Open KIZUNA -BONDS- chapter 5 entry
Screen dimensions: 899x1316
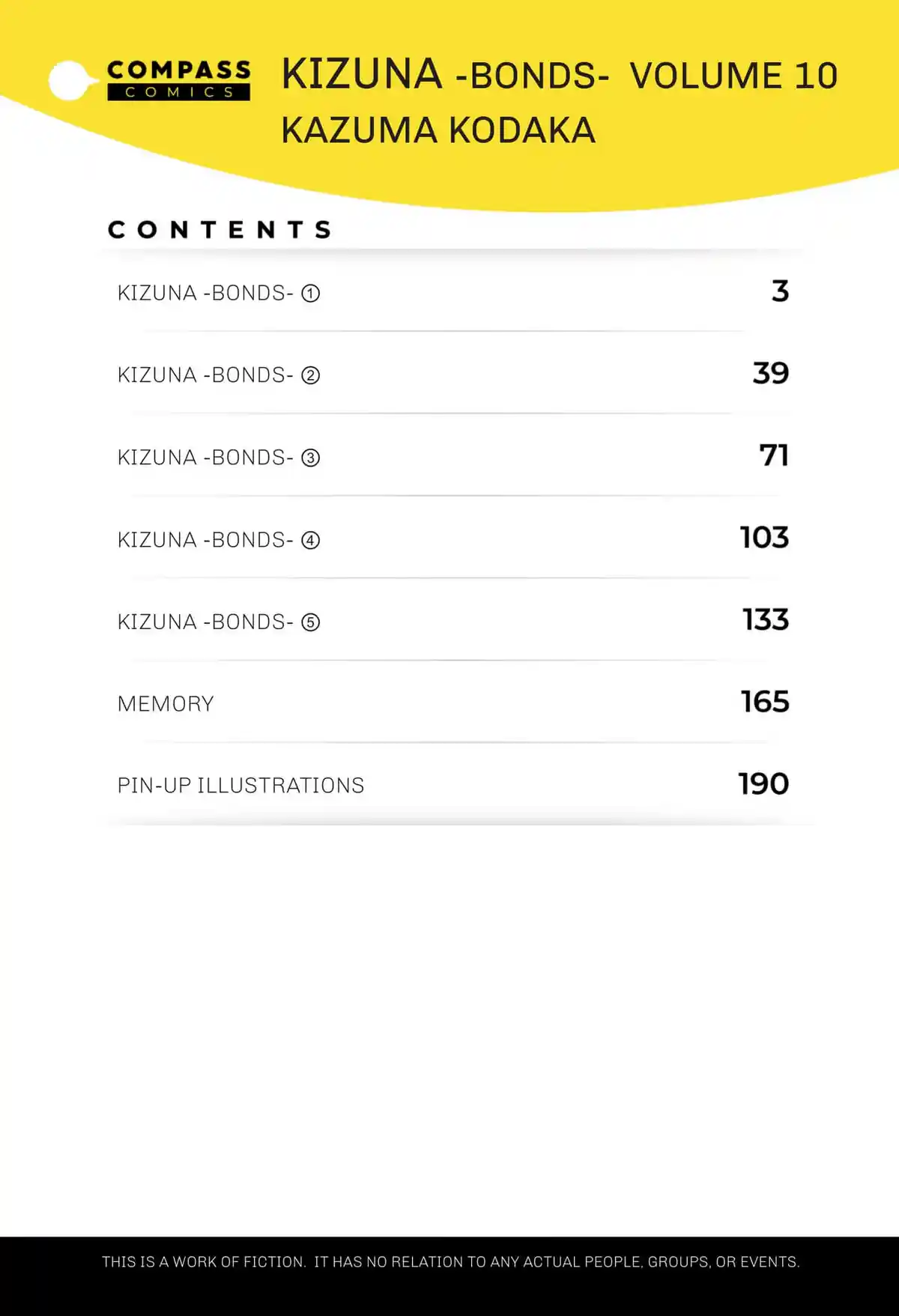(453, 622)
